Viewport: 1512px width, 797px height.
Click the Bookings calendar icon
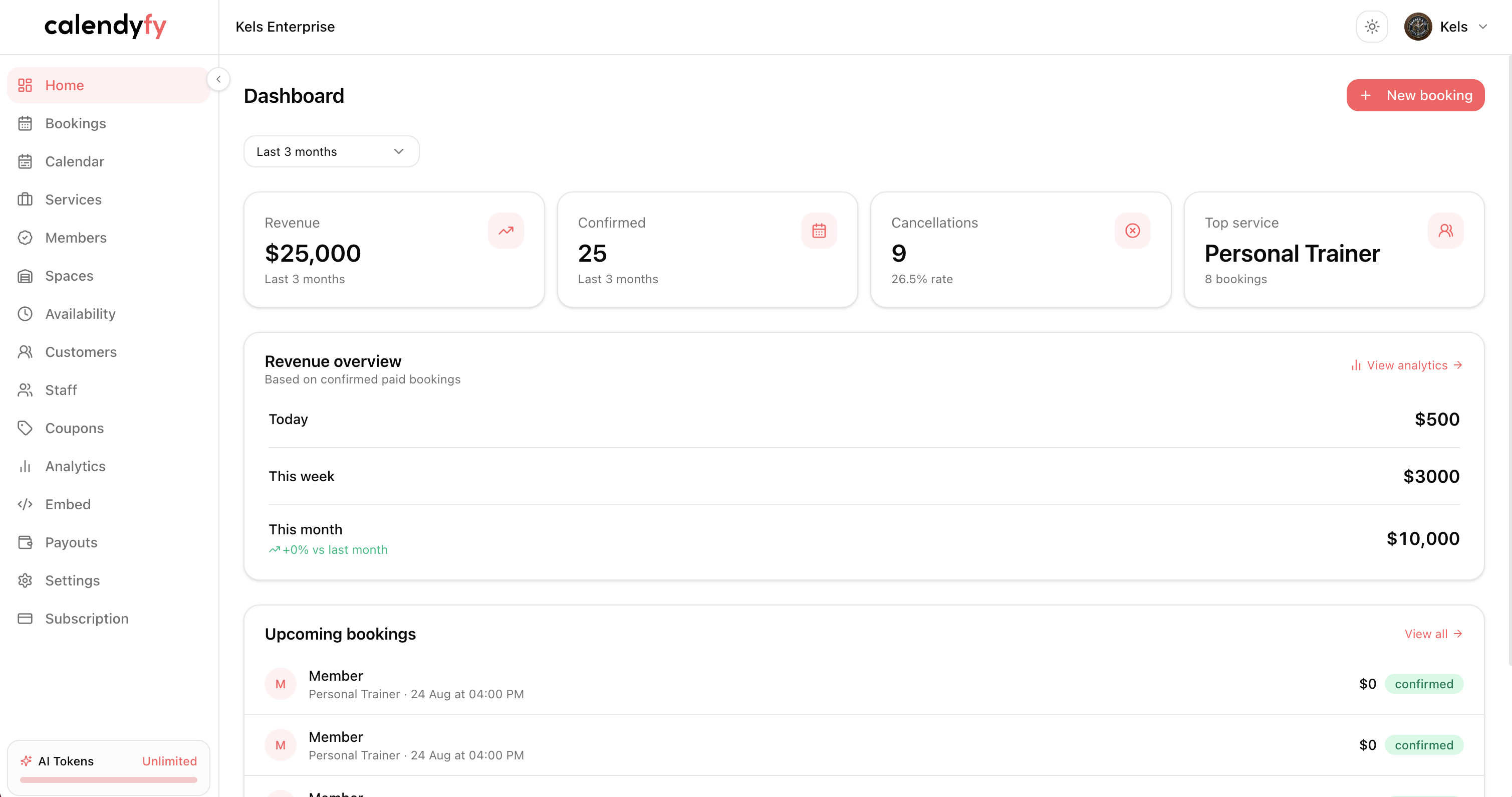click(x=25, y=123)
